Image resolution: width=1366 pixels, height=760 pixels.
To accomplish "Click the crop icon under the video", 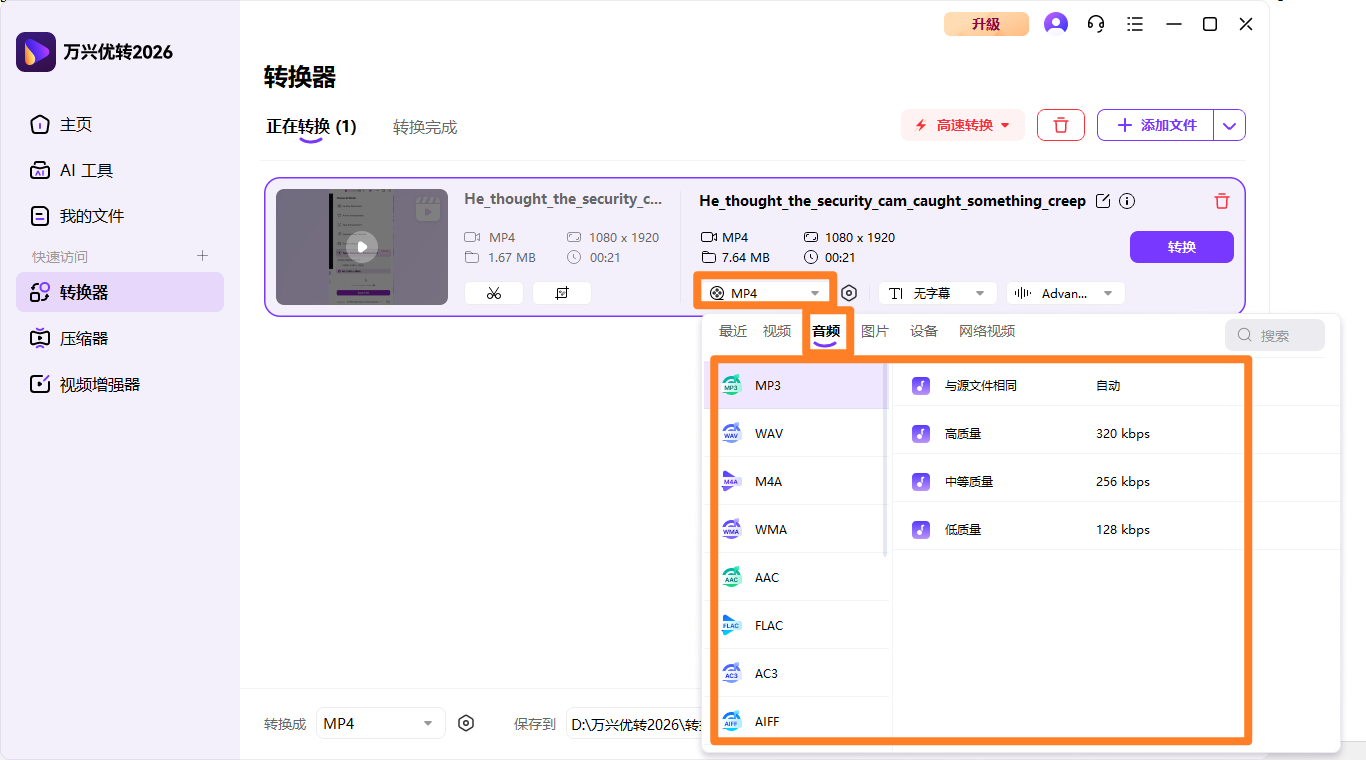I will 561,293.
